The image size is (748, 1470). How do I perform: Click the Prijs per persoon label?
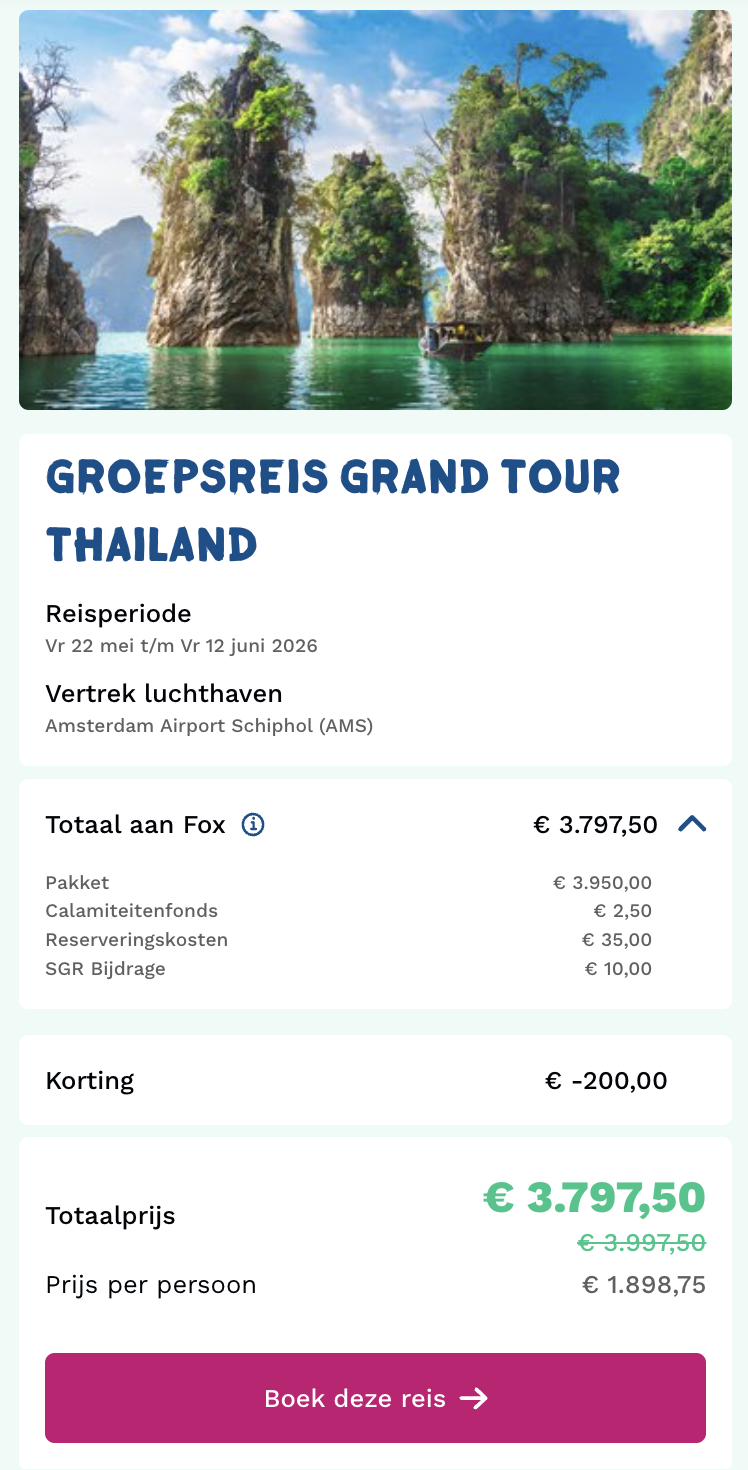(x=151, y=1285)
